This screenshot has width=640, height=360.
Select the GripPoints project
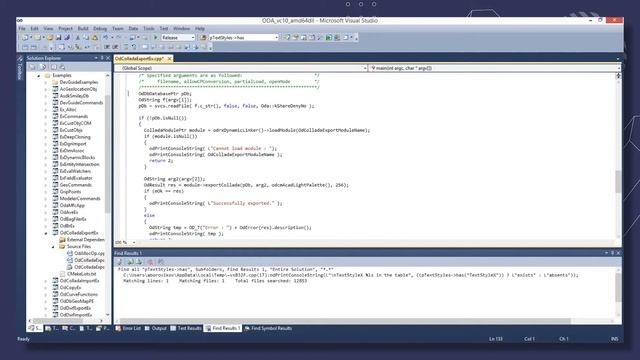point(71,192)
